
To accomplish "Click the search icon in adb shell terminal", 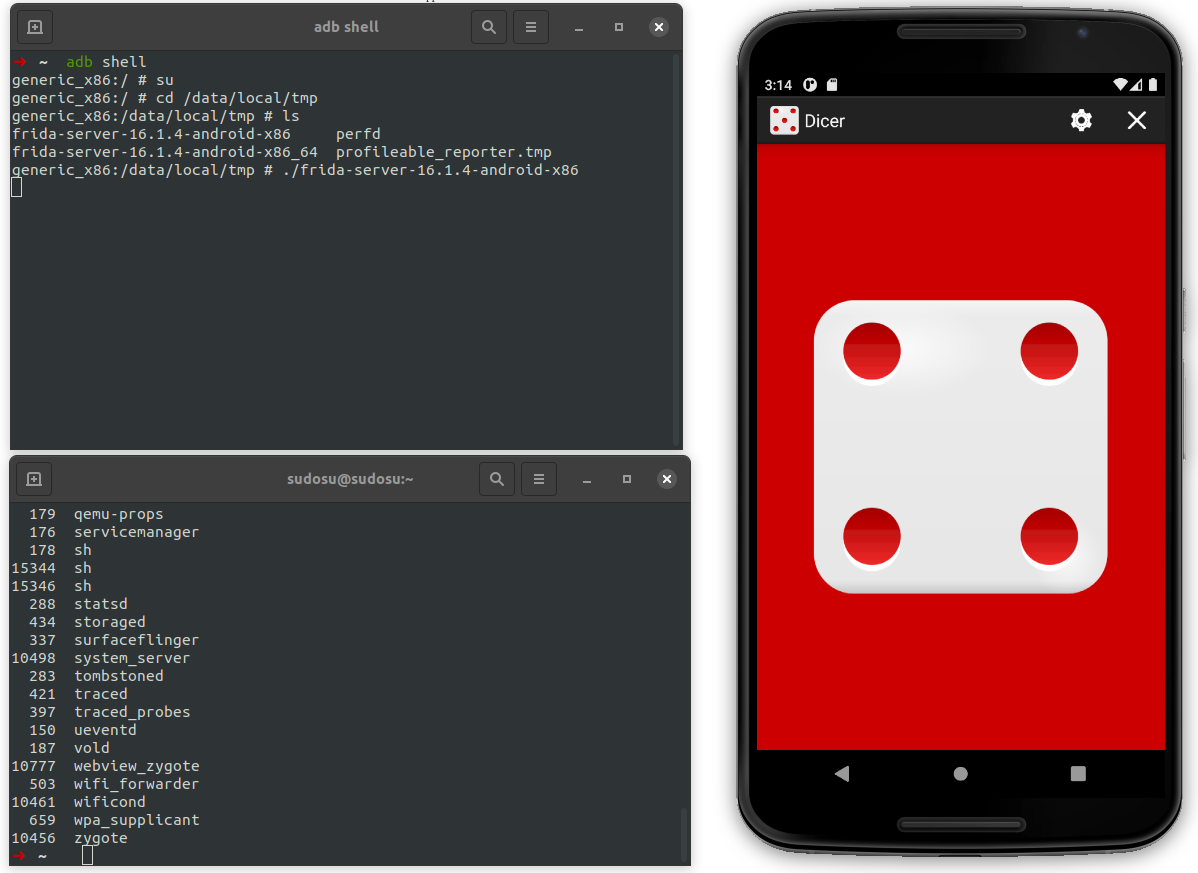I will 489,27.
